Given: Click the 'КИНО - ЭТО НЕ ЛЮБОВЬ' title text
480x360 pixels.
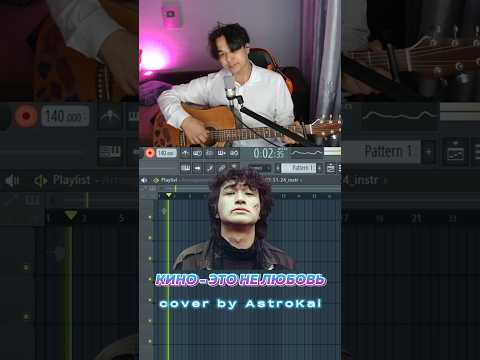Looking at the screenshot, I should pyautogui.click(x=240, y=280).
